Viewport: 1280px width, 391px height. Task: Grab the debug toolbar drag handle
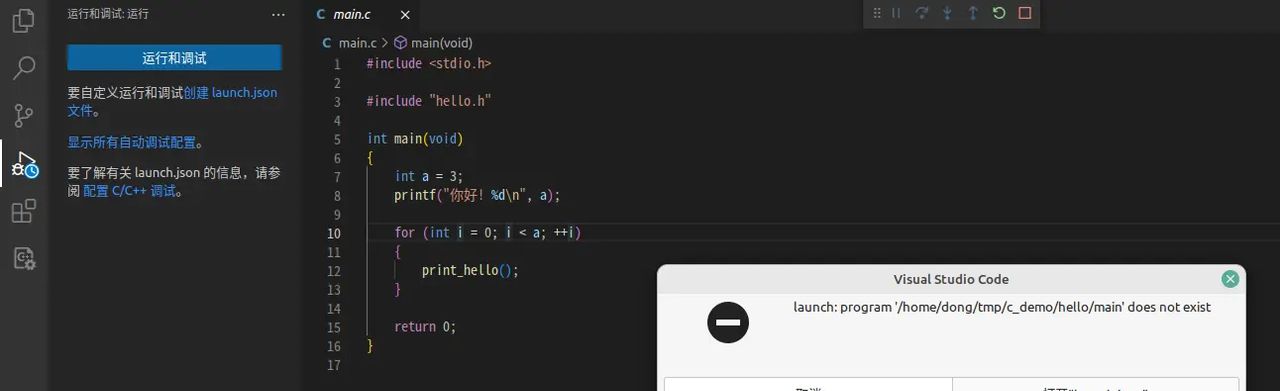(876, 13)
